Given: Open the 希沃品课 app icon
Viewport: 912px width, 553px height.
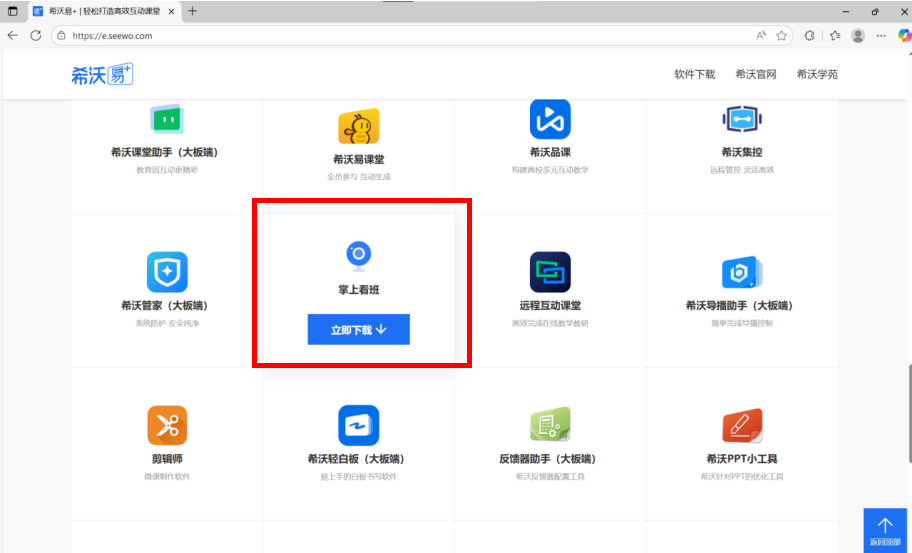Looking at the screenshot, I should tap(550, 120).
